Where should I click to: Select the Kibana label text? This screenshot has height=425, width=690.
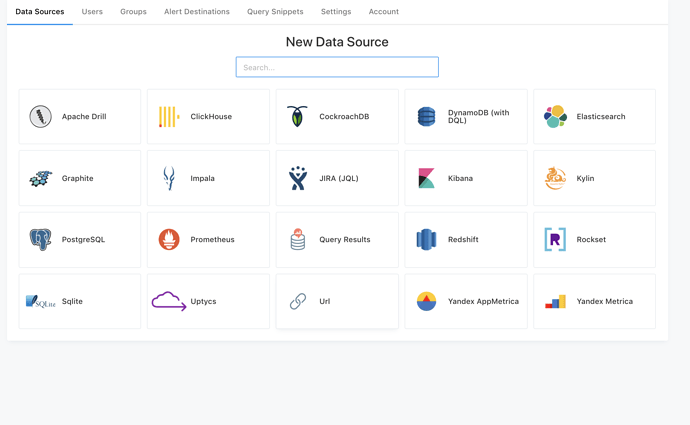(x=460, y=178)
